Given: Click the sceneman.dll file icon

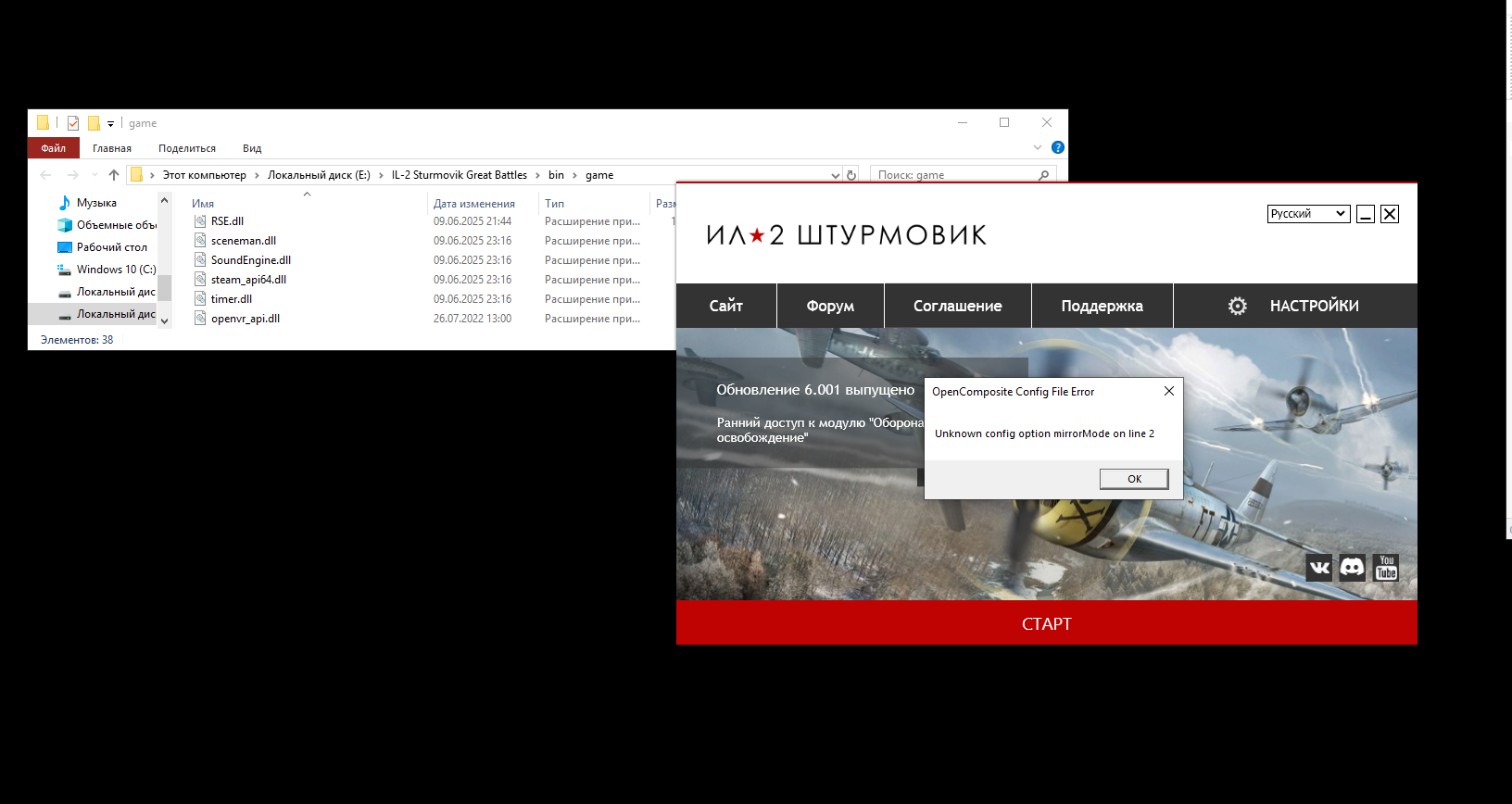Looking at the screenshot, I should coord(200,241).
